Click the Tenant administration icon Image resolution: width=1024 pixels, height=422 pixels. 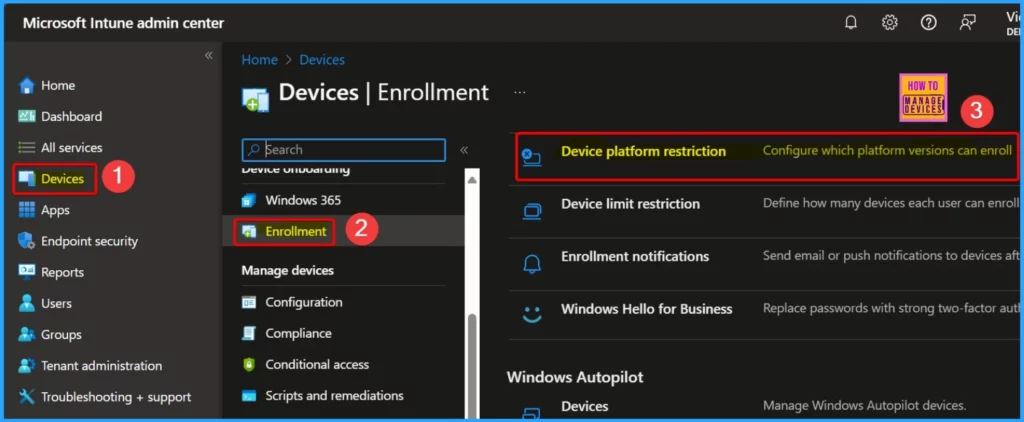point(27,366)
